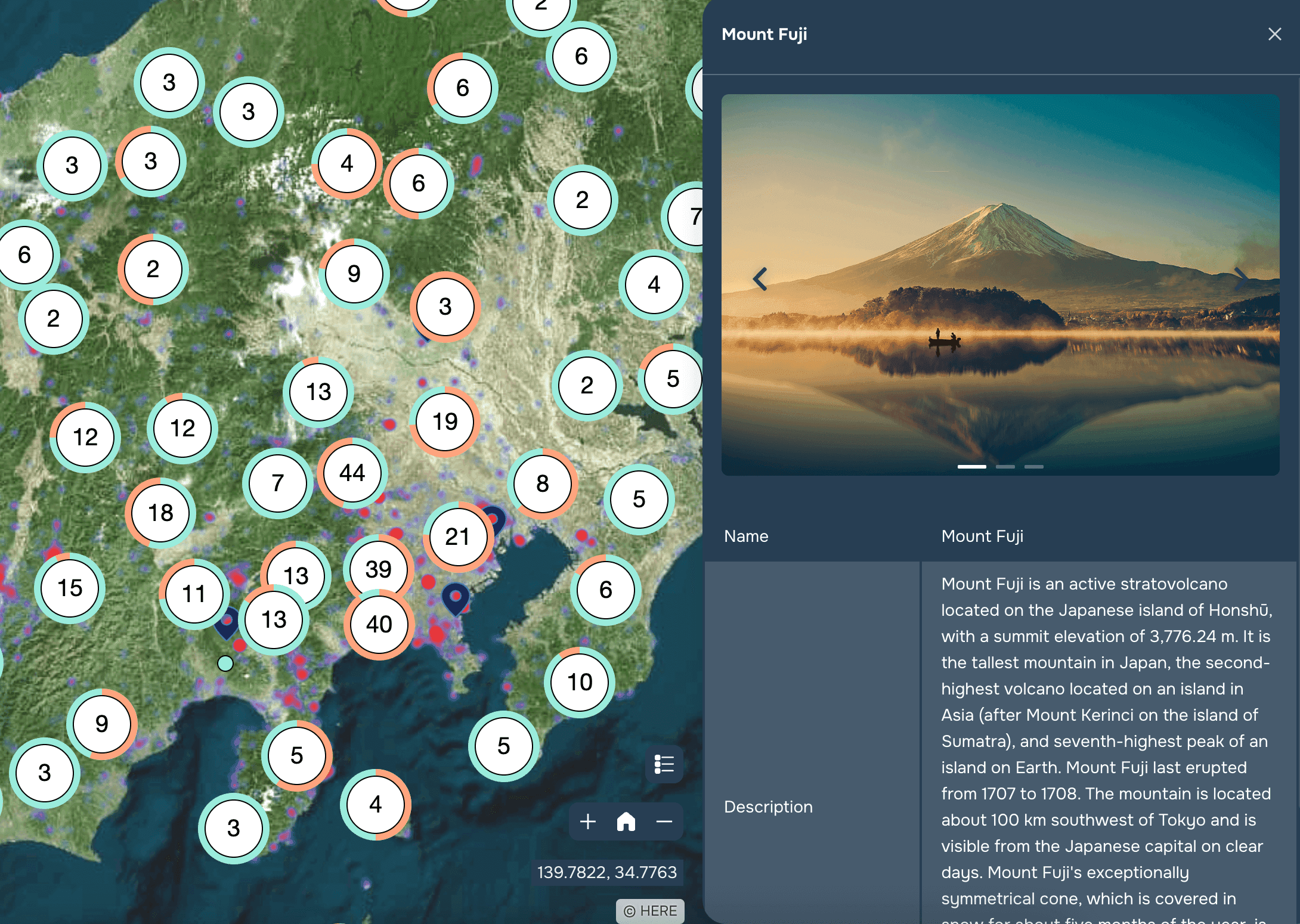Click the Mount Fuji photo thumbnail

click(x=1000, y=285)
